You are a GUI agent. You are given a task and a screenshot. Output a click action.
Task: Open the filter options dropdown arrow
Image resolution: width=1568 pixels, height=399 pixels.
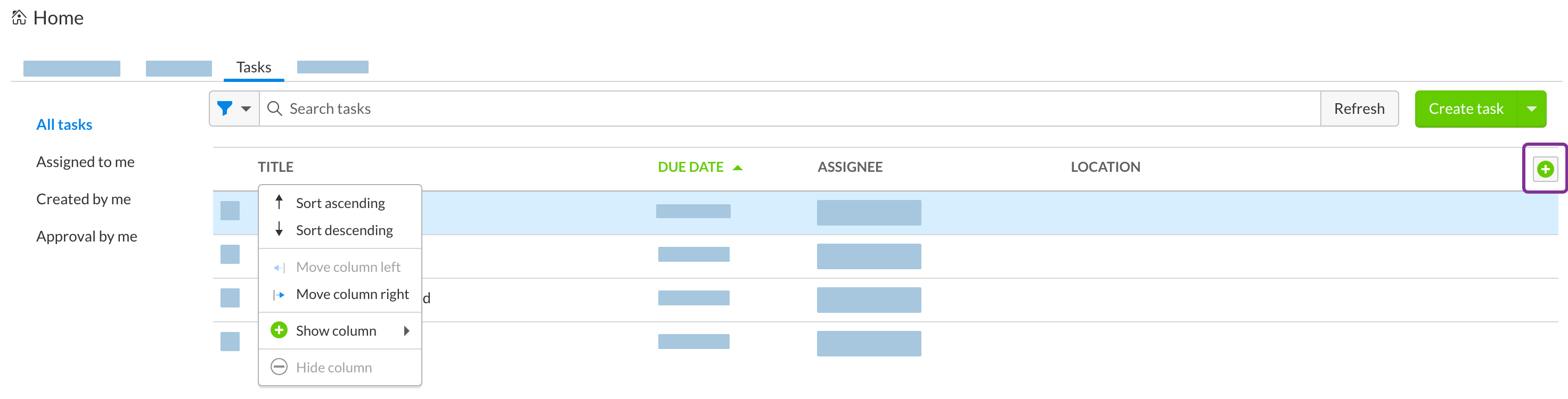coord(246,109)
